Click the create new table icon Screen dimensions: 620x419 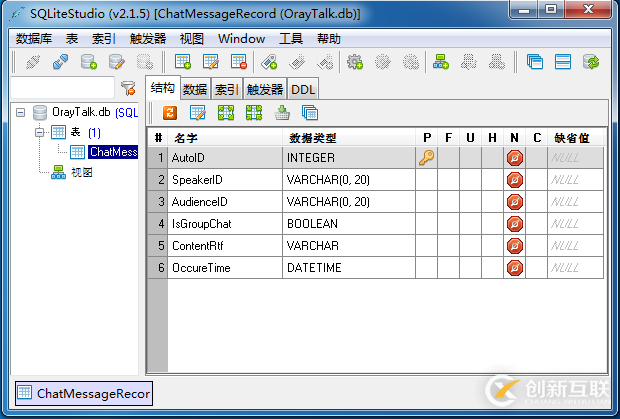pos(183,62)
